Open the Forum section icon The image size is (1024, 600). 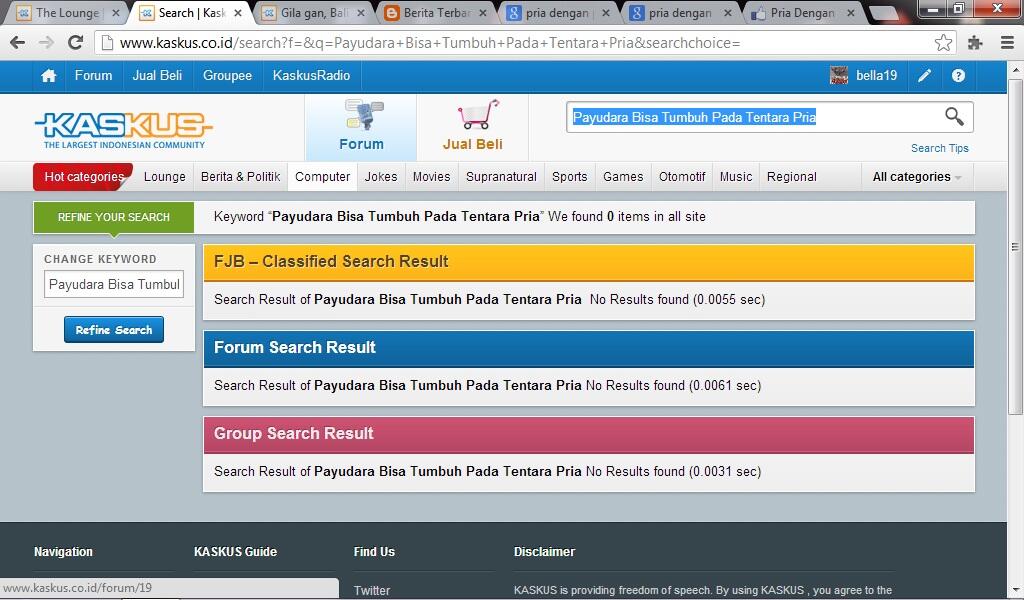tap(361, 127)
